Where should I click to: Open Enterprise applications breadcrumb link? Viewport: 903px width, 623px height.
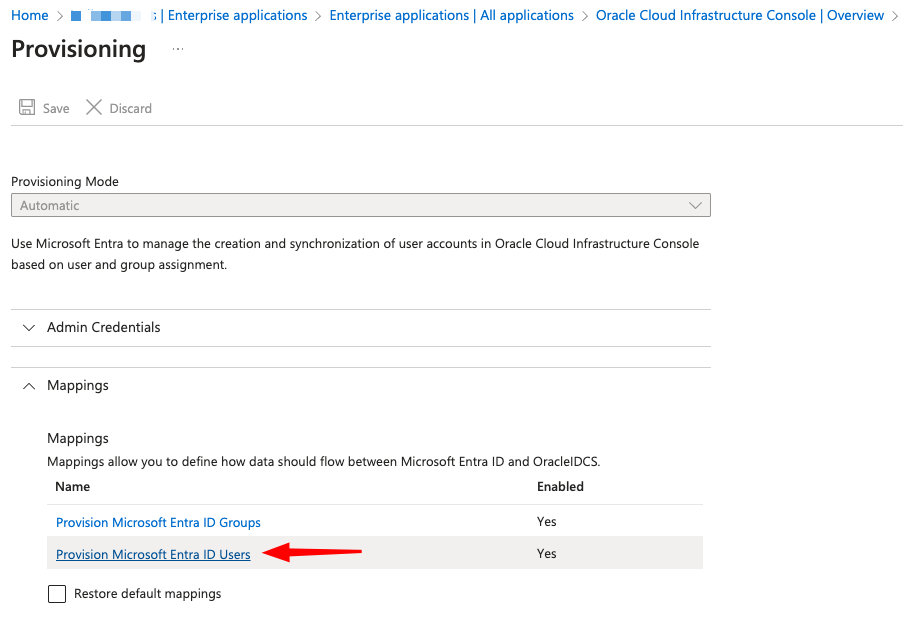tap(237, 16)
